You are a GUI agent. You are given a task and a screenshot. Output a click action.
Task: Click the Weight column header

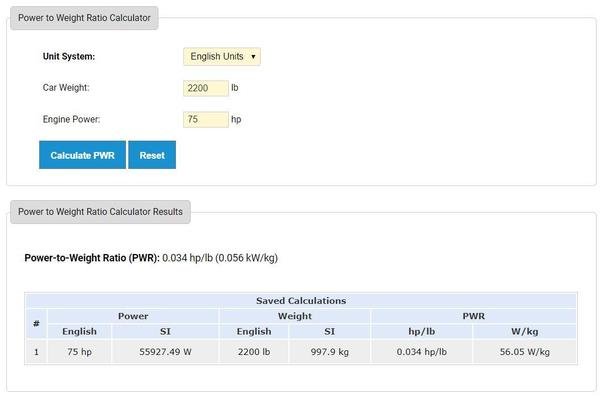pyautogui.click(x=295, y=316)
